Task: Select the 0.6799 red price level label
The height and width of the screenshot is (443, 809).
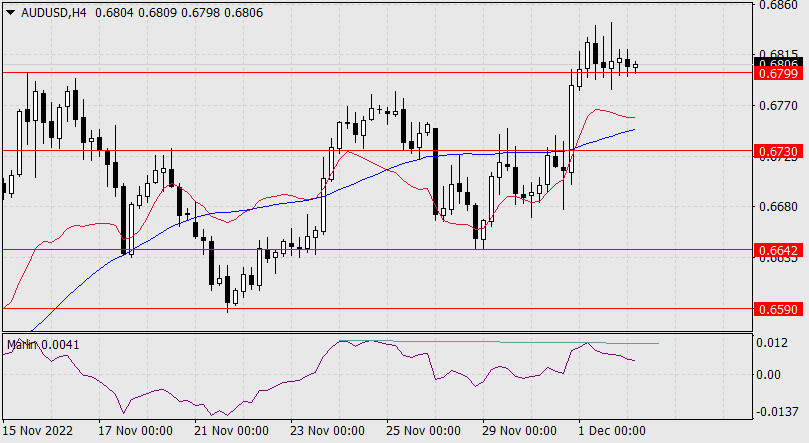Action: pyautogui.click(x=777, y=73)
